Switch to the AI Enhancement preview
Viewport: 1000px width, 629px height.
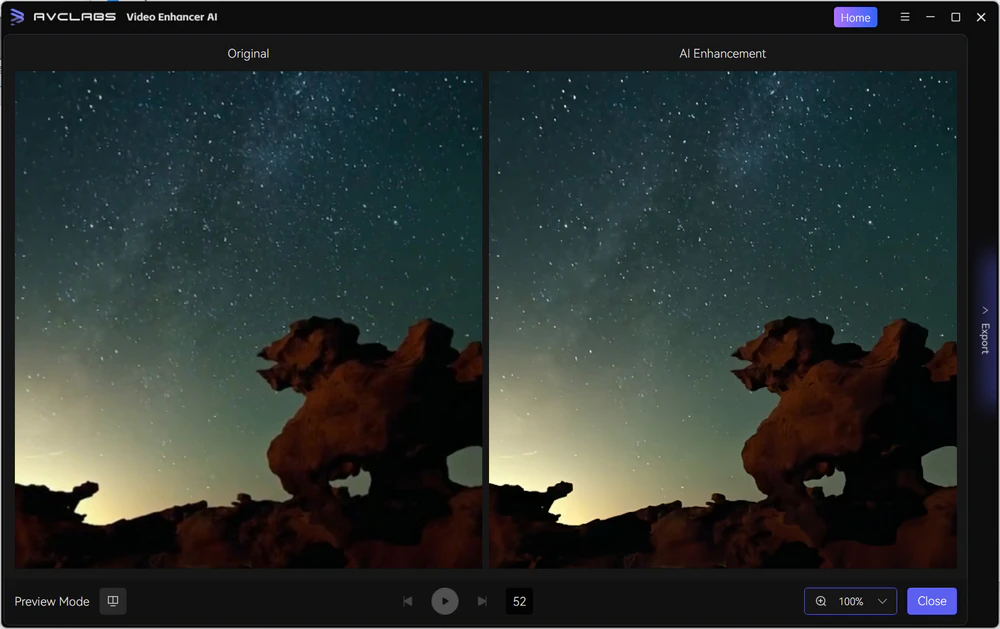pos(722,320)
